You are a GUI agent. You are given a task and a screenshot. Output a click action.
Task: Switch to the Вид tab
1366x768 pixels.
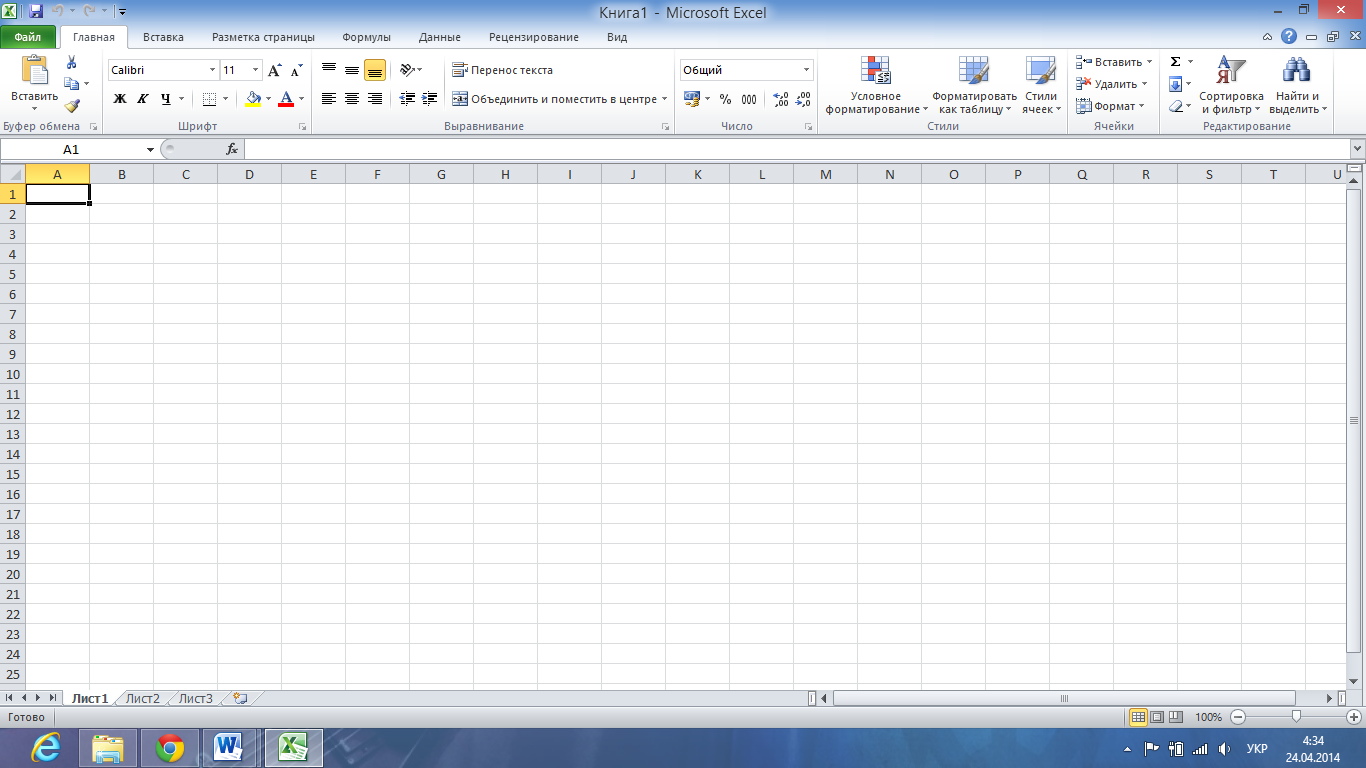617,37
